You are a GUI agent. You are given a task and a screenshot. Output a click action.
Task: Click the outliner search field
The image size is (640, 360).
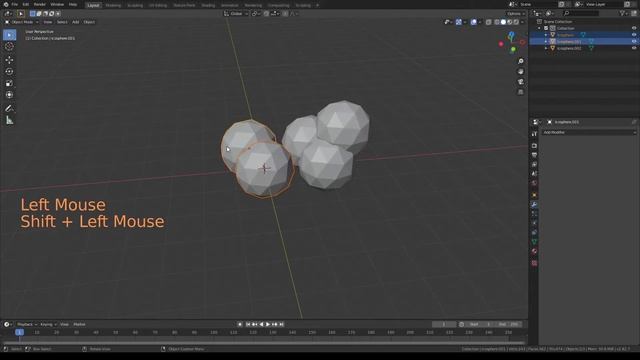tap(581, 13)
